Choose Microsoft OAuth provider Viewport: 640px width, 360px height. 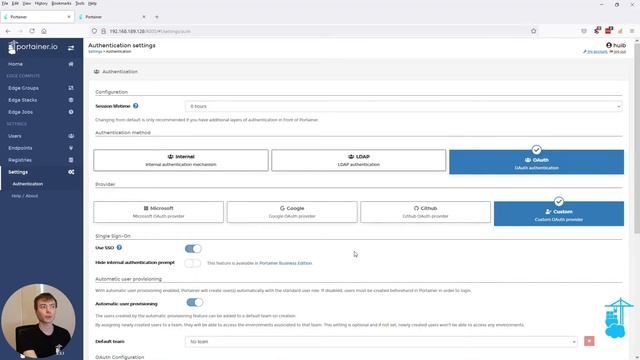pos(158,212)
